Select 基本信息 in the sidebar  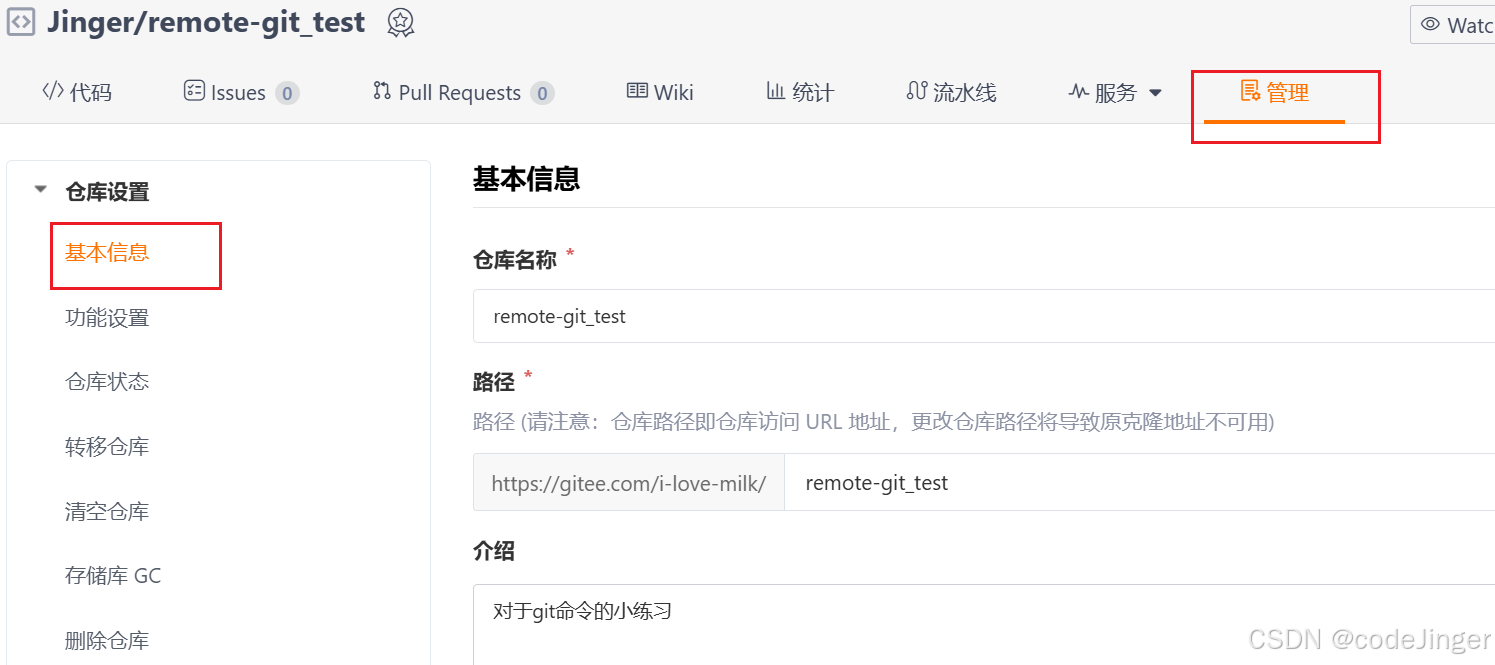pos(107,253)
